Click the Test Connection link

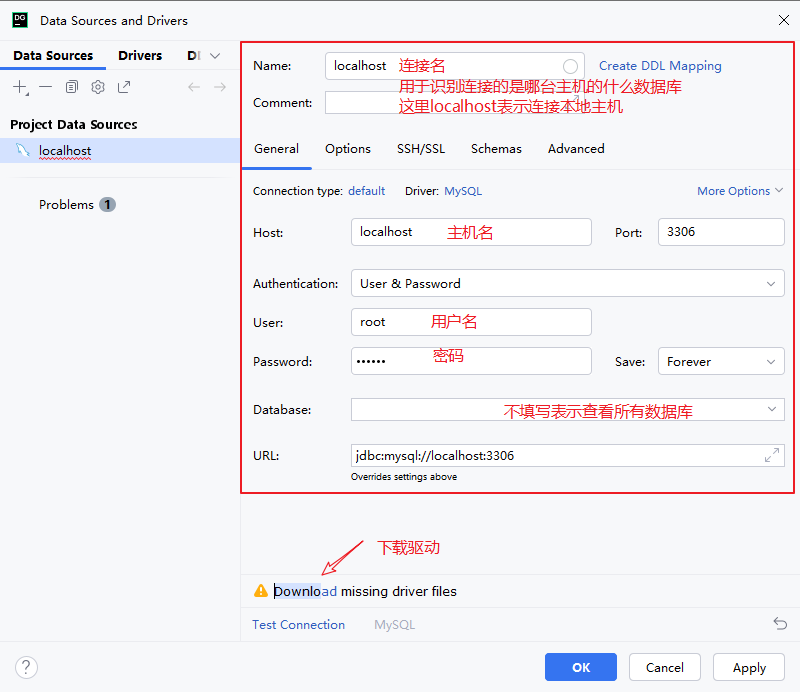[298, 625]
